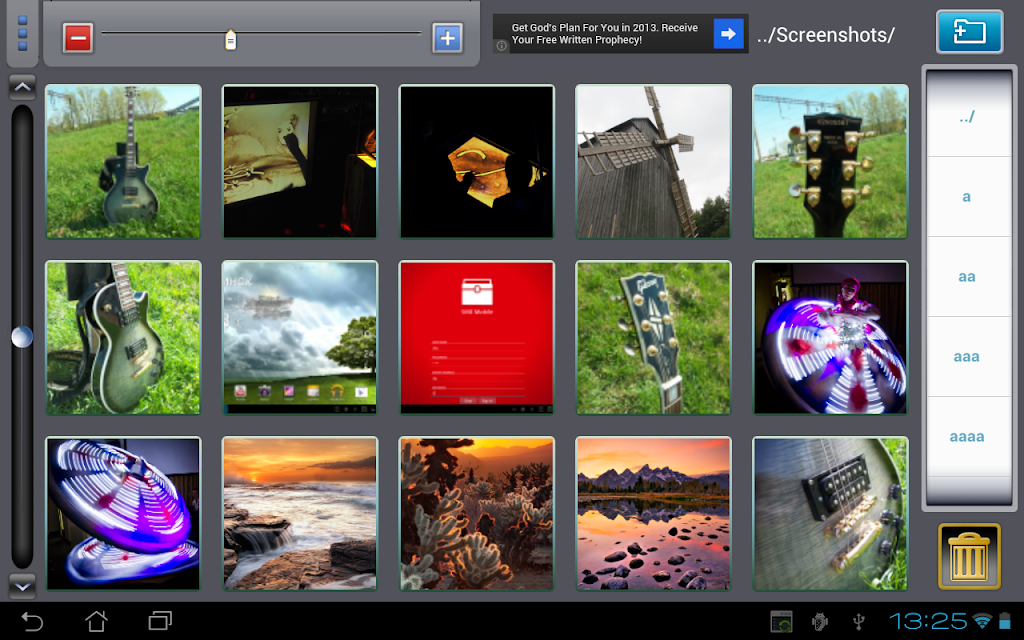Open the three-square menu icon

(23, 33)
